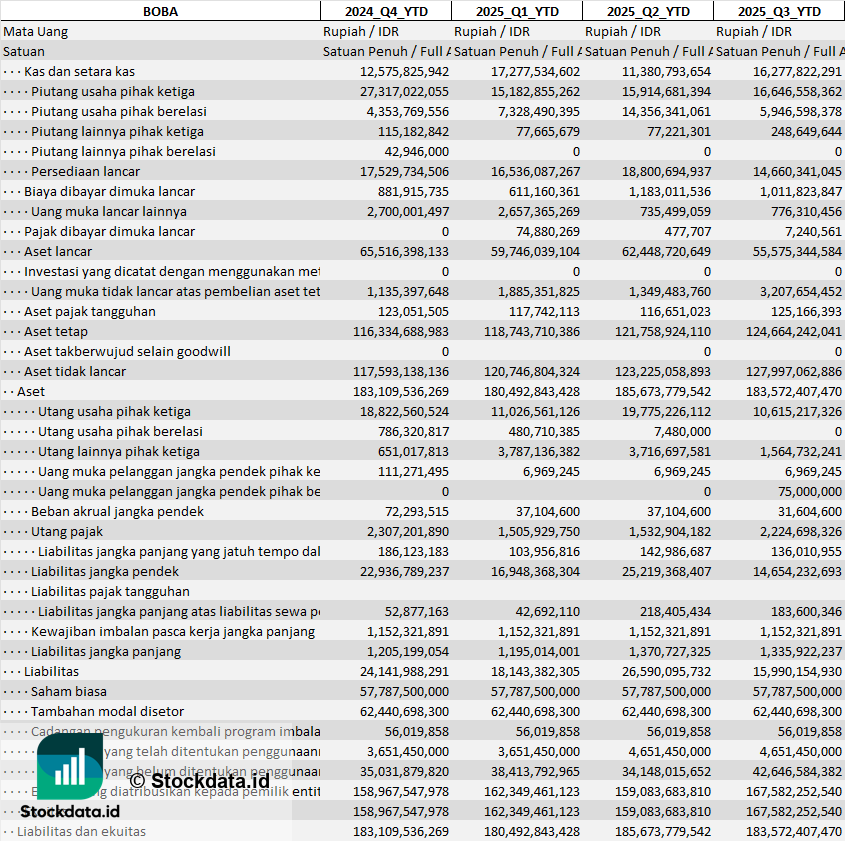Select the Utang pajak row label
Image resolution: width=845 pixels, height=841 pixels.
tap(66, 530)
